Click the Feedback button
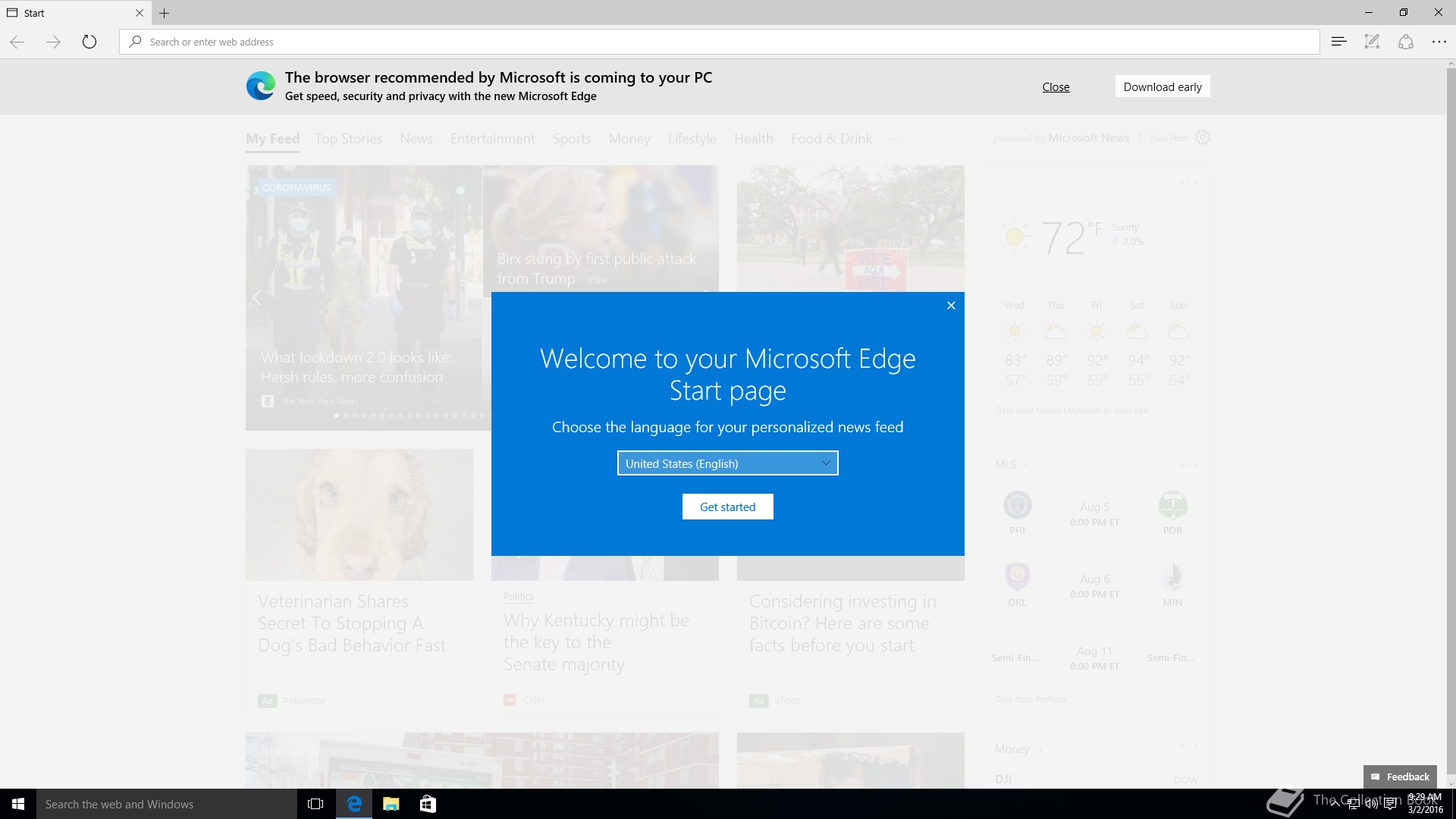 1400,777
